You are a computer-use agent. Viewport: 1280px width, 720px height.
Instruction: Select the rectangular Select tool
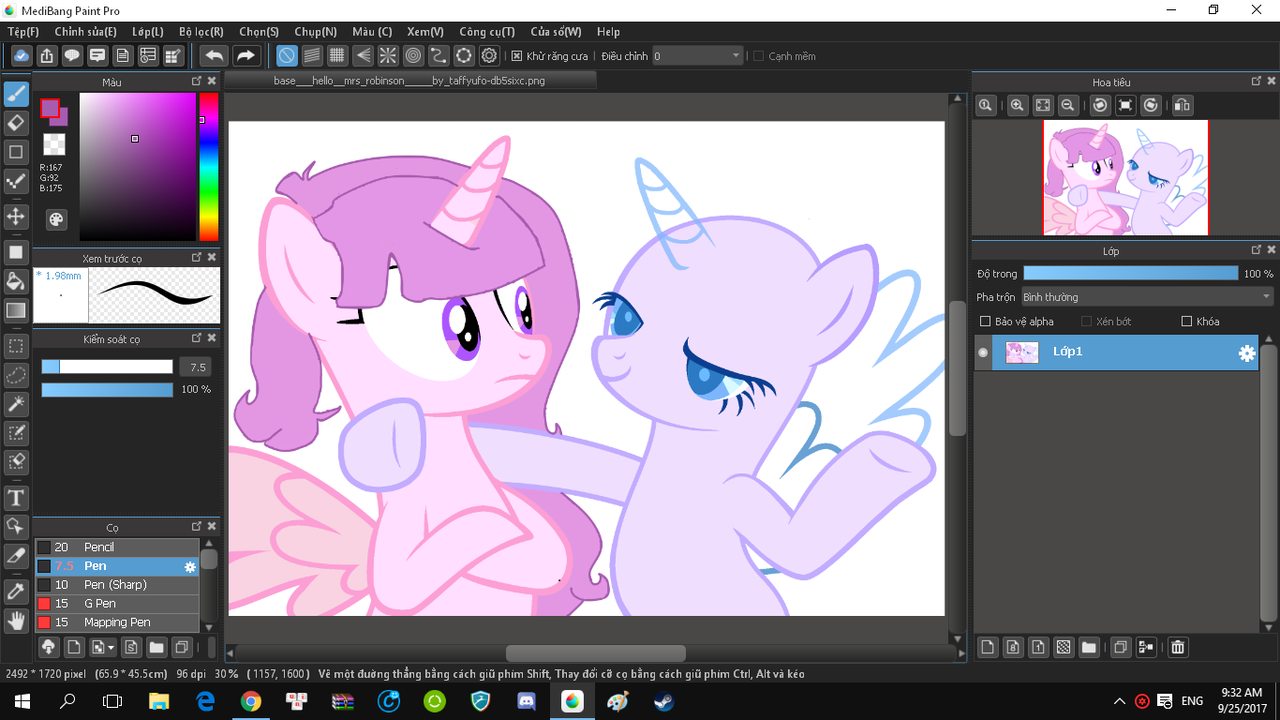click(x=16, y=346)
